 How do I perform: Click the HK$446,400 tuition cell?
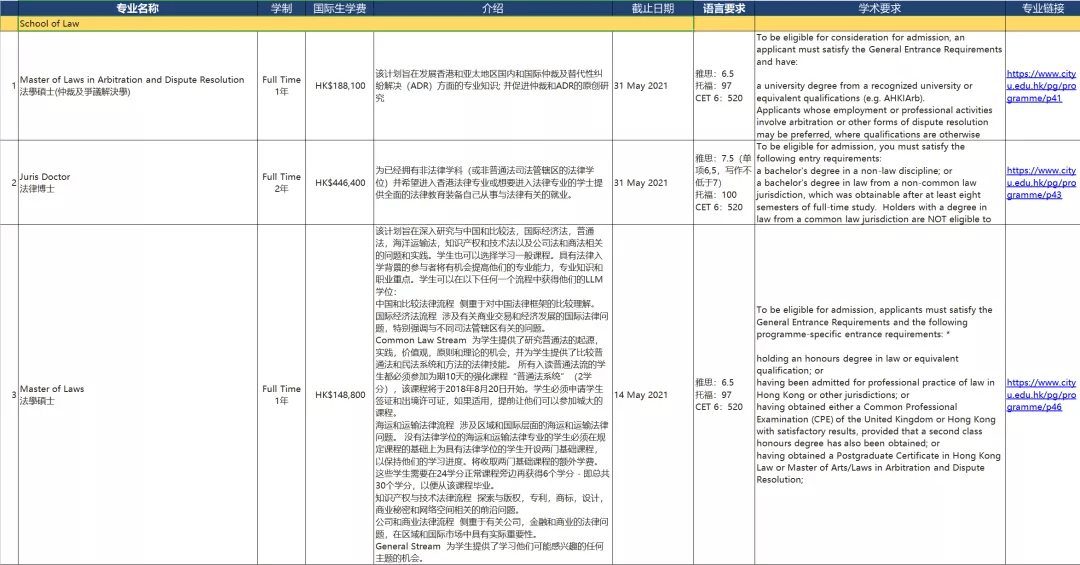(339, 183)
